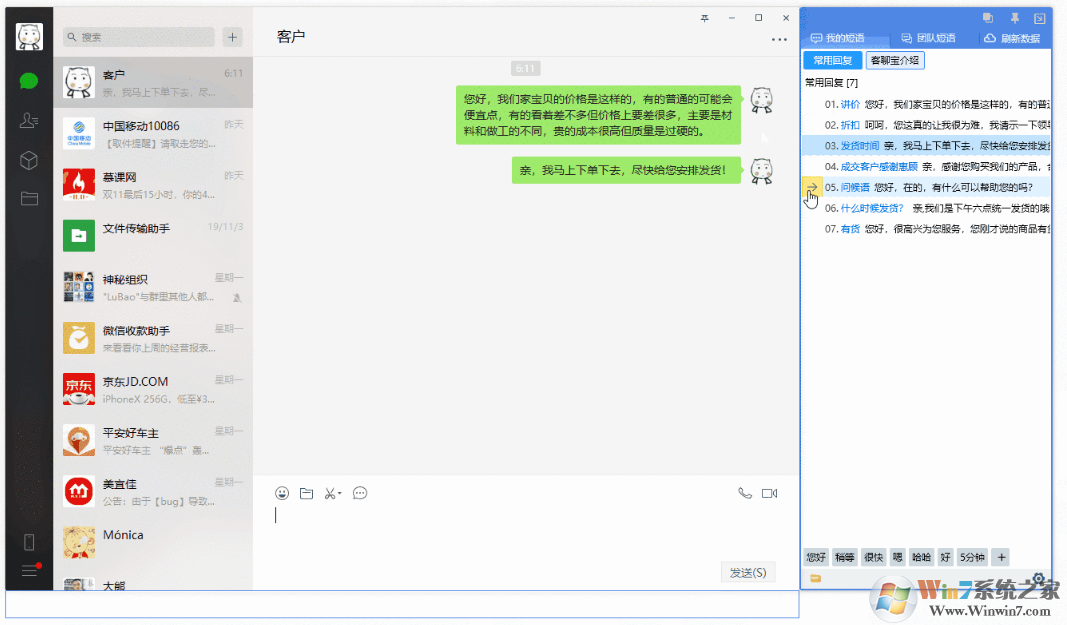This screenshot has height=625, width=1067.
Task: Open chat message history icon
Action: 359,493
